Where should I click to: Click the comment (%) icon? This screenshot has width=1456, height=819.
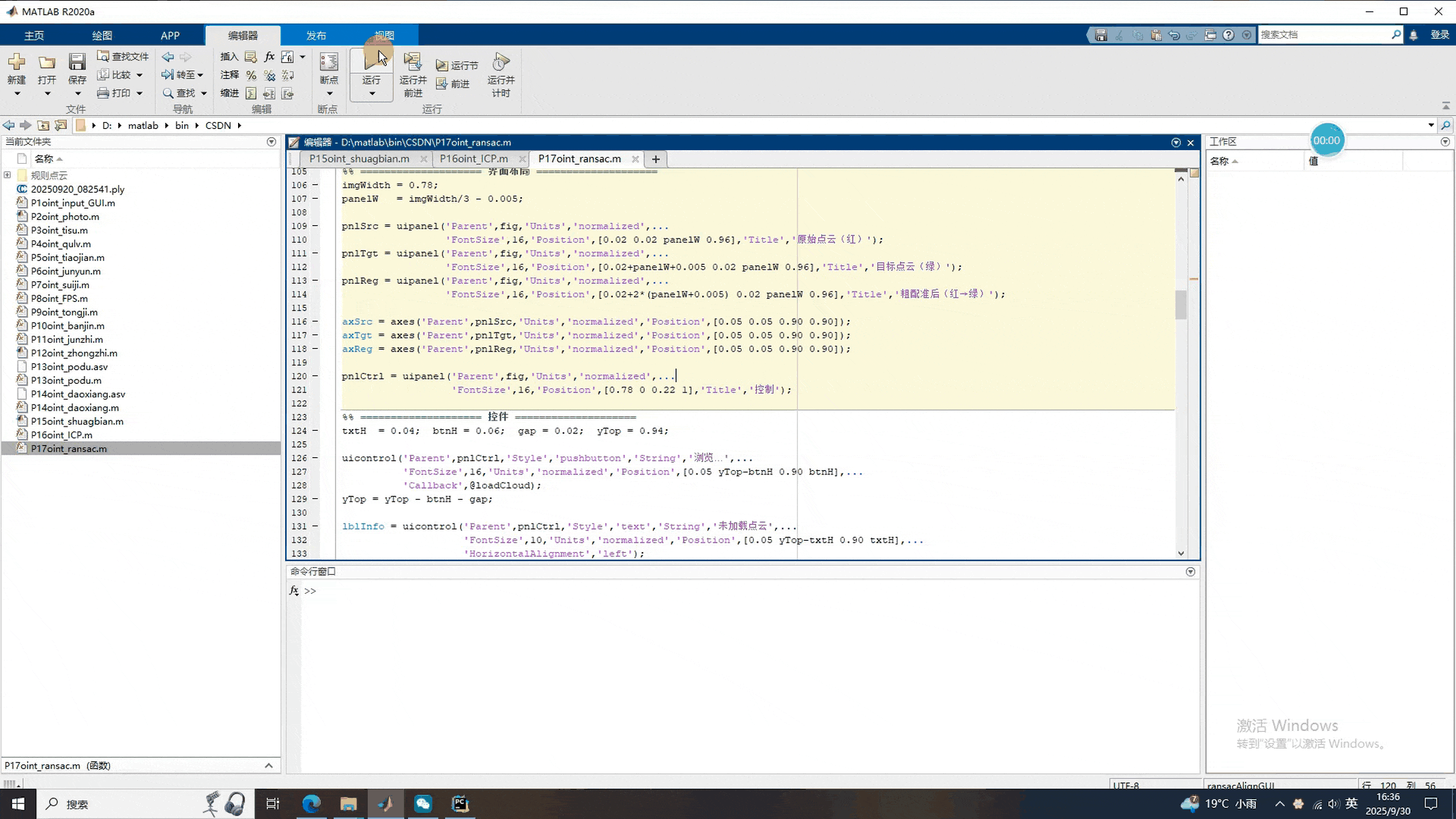pyautogui.click(x=251, y=75)
